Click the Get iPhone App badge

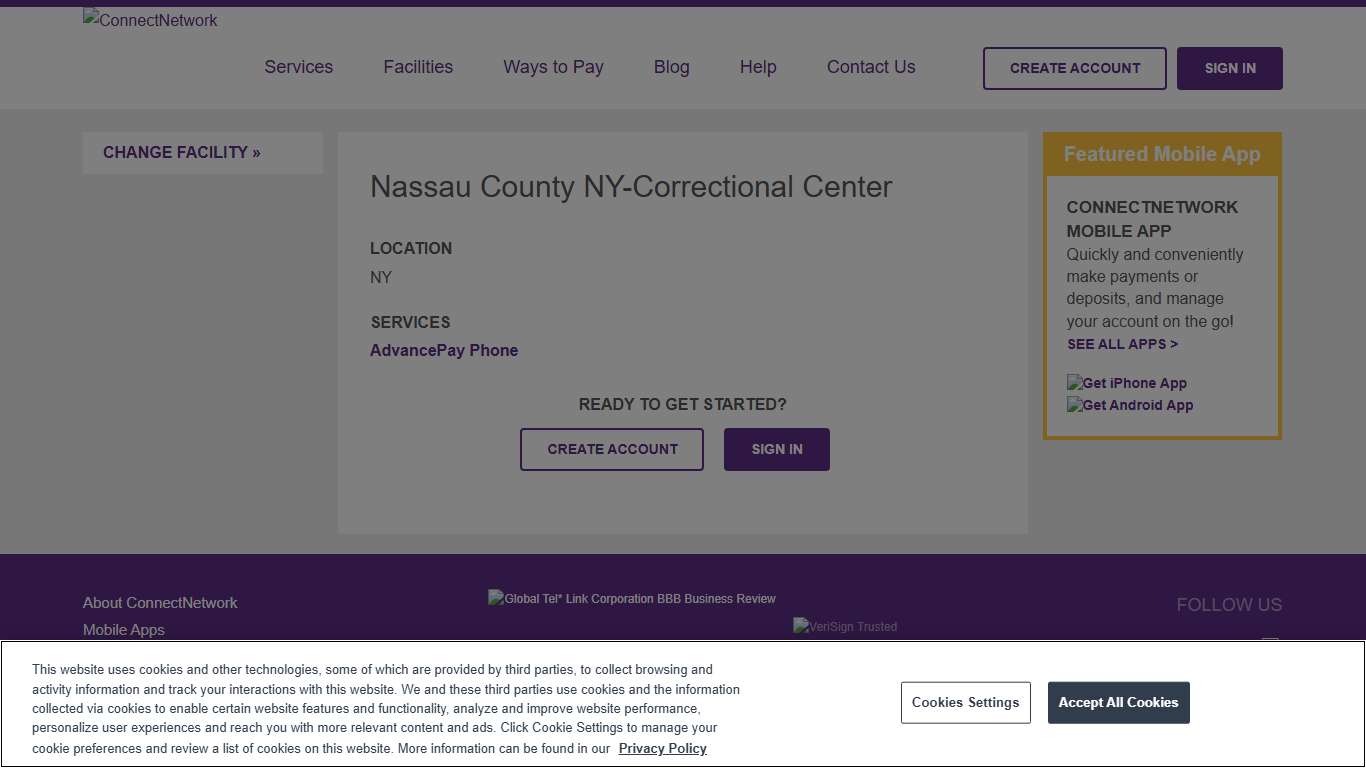tap(1126, 383)
